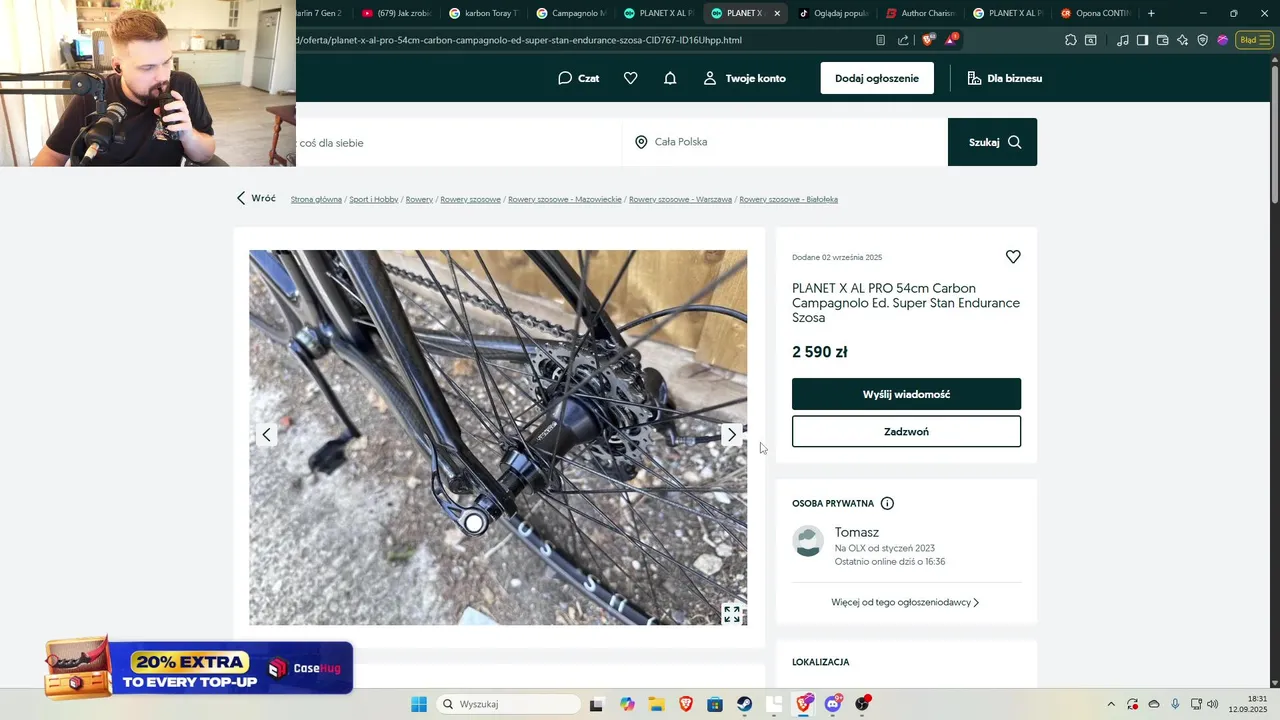Open the Brave VPN shield icon
The height and width of the screenshot is (720, 1280).
(1202, 40)
